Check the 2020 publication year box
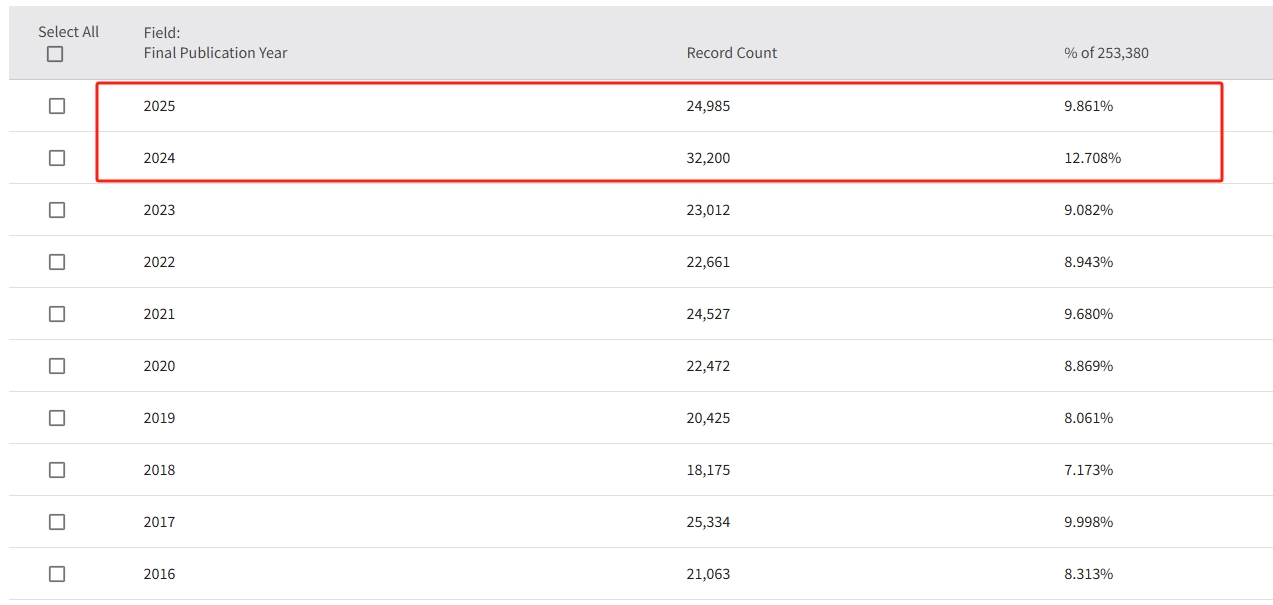 pos(57,366)
